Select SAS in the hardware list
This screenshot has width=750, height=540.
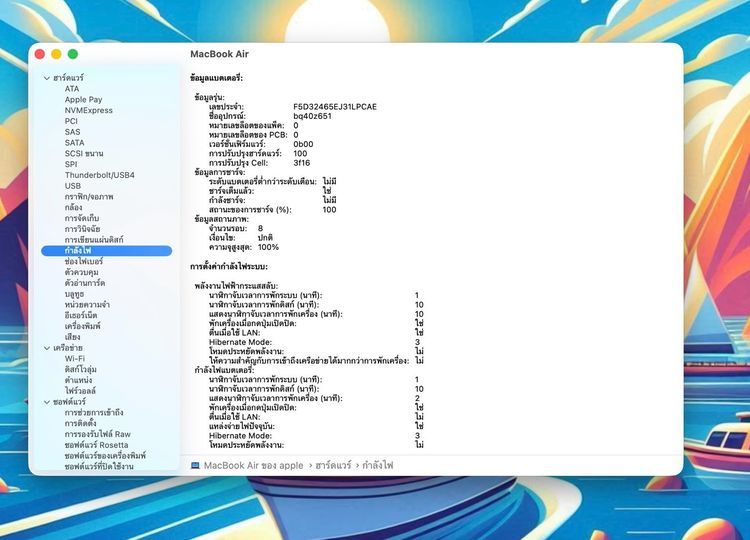(72, 132)
